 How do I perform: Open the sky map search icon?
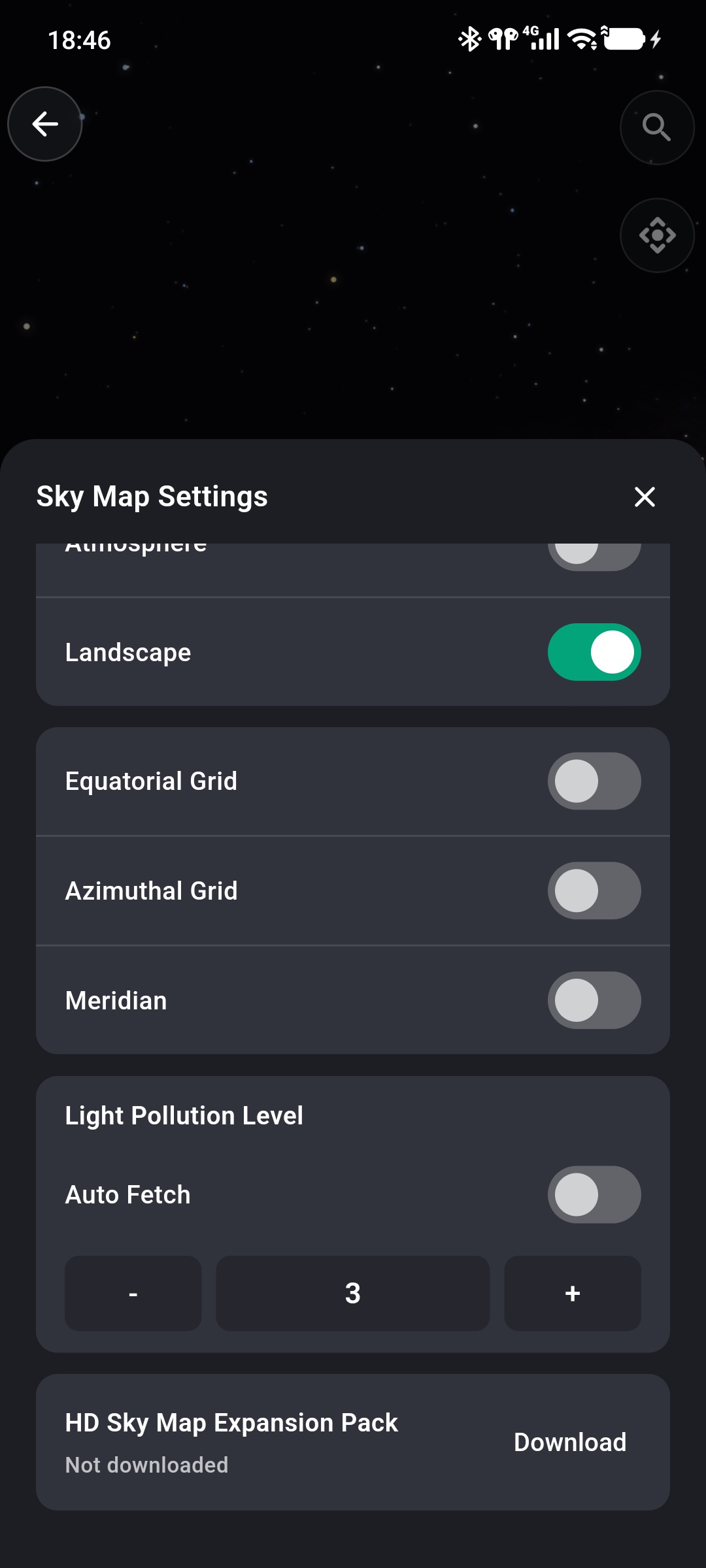[x=657, y=127]
